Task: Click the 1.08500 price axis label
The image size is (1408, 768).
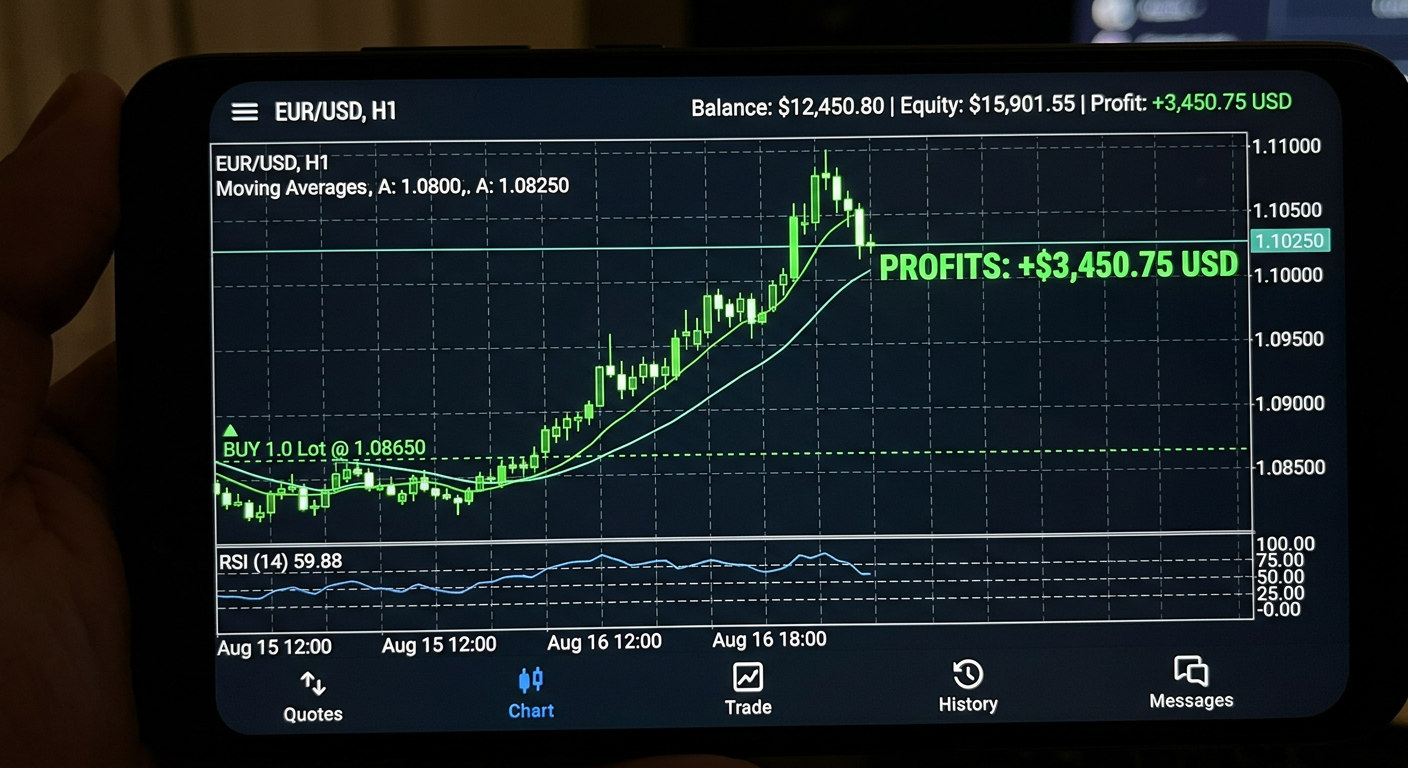Action: (x=1290, y=467)
